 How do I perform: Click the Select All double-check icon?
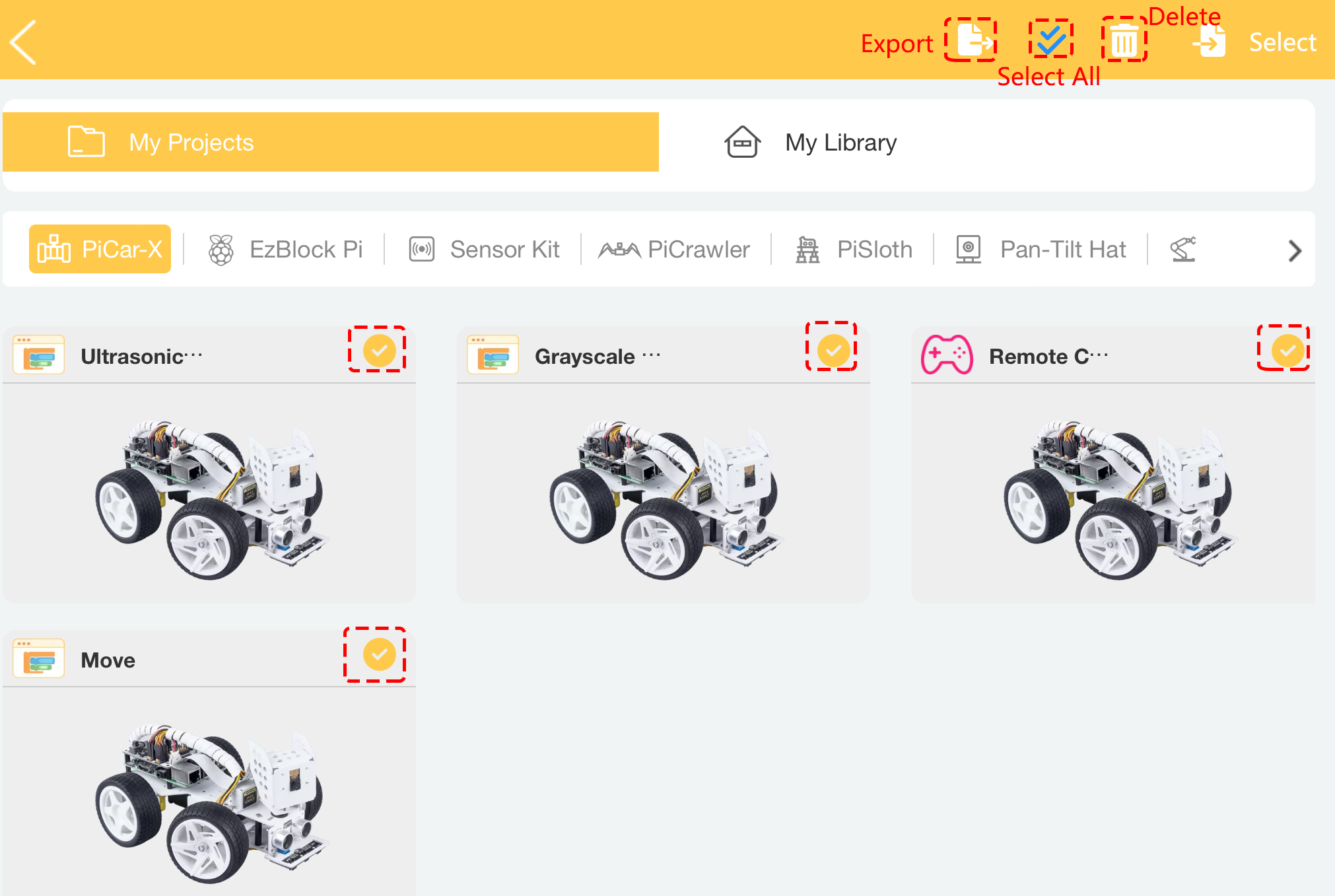coord(1050,40)
